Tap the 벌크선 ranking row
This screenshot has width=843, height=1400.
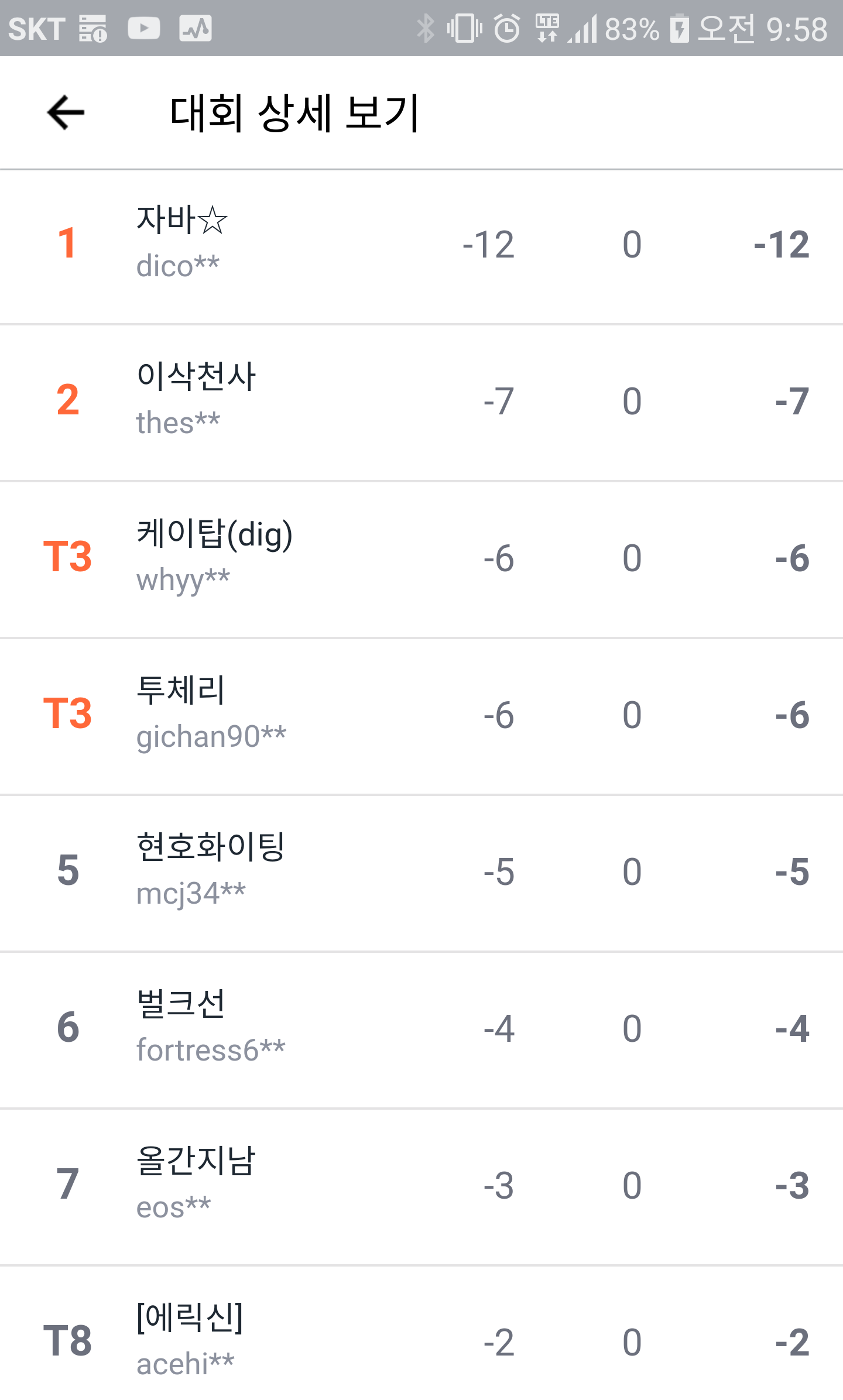(x=421, y=1029)
